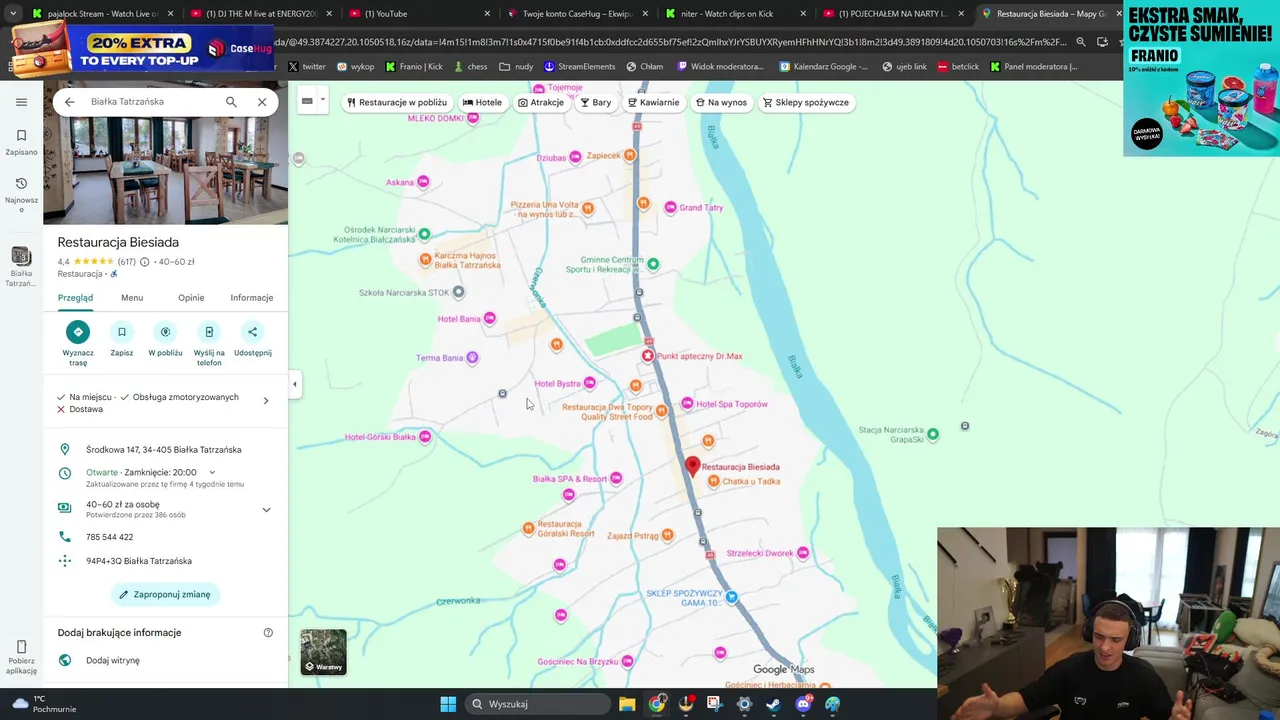Viewport: 1280px width, 720px height.
Task: Expand the service options chevron
Action: (266, 401)
